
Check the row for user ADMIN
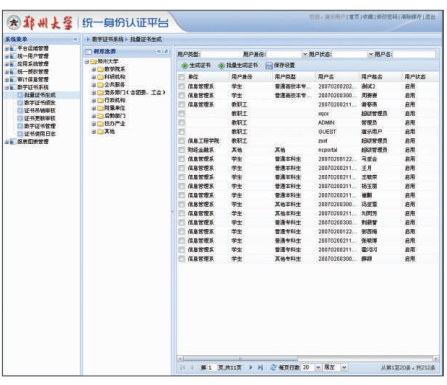coord(182,123)
